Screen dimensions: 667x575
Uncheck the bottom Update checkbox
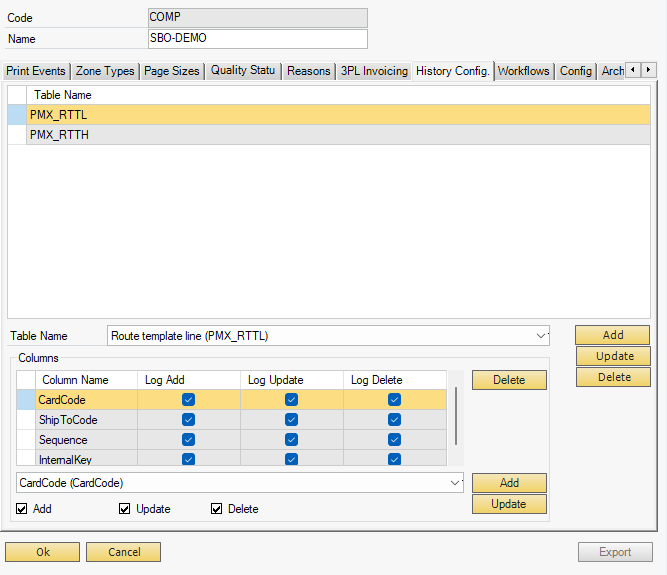pos(125,509)
